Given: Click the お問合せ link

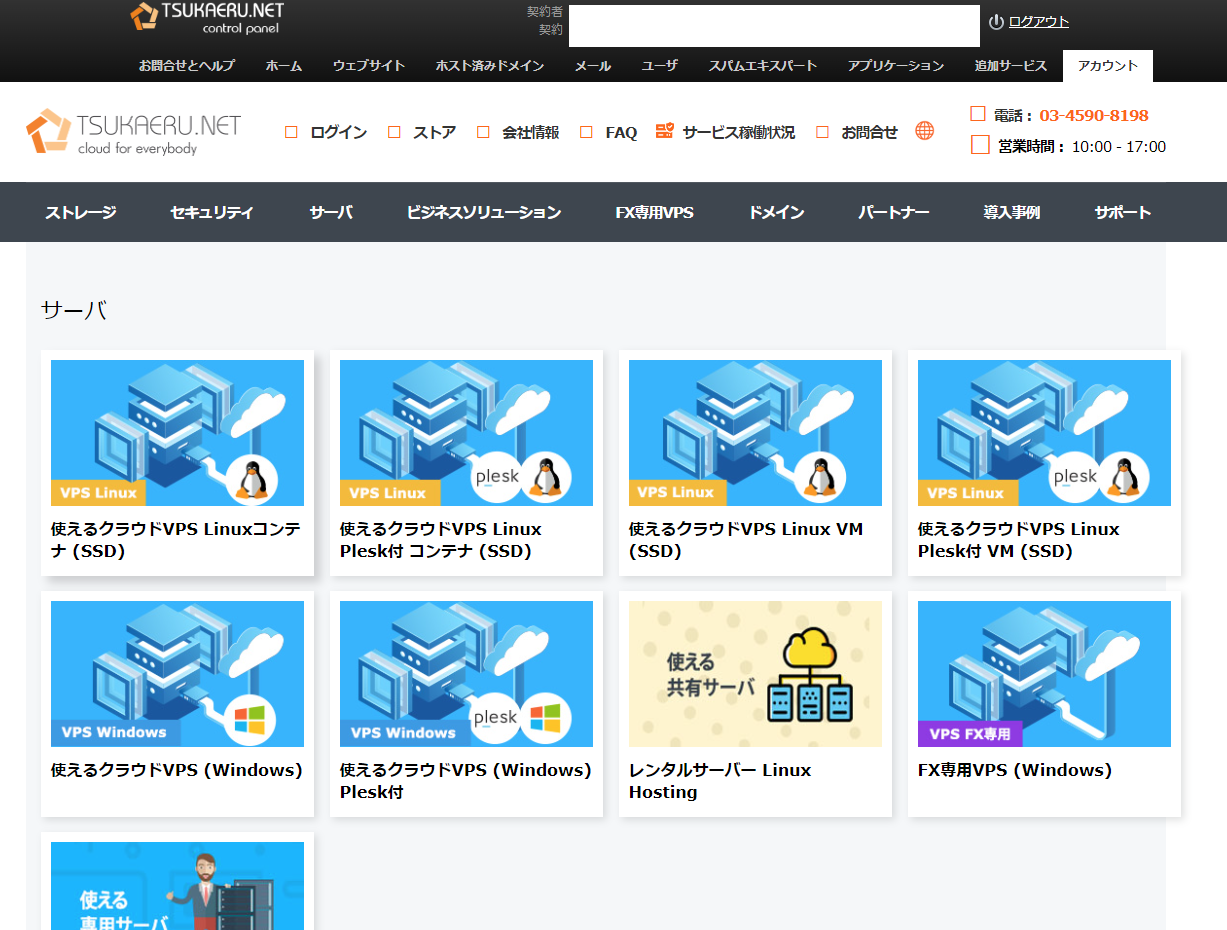Looking at the screenshot, I should (869, 132).
